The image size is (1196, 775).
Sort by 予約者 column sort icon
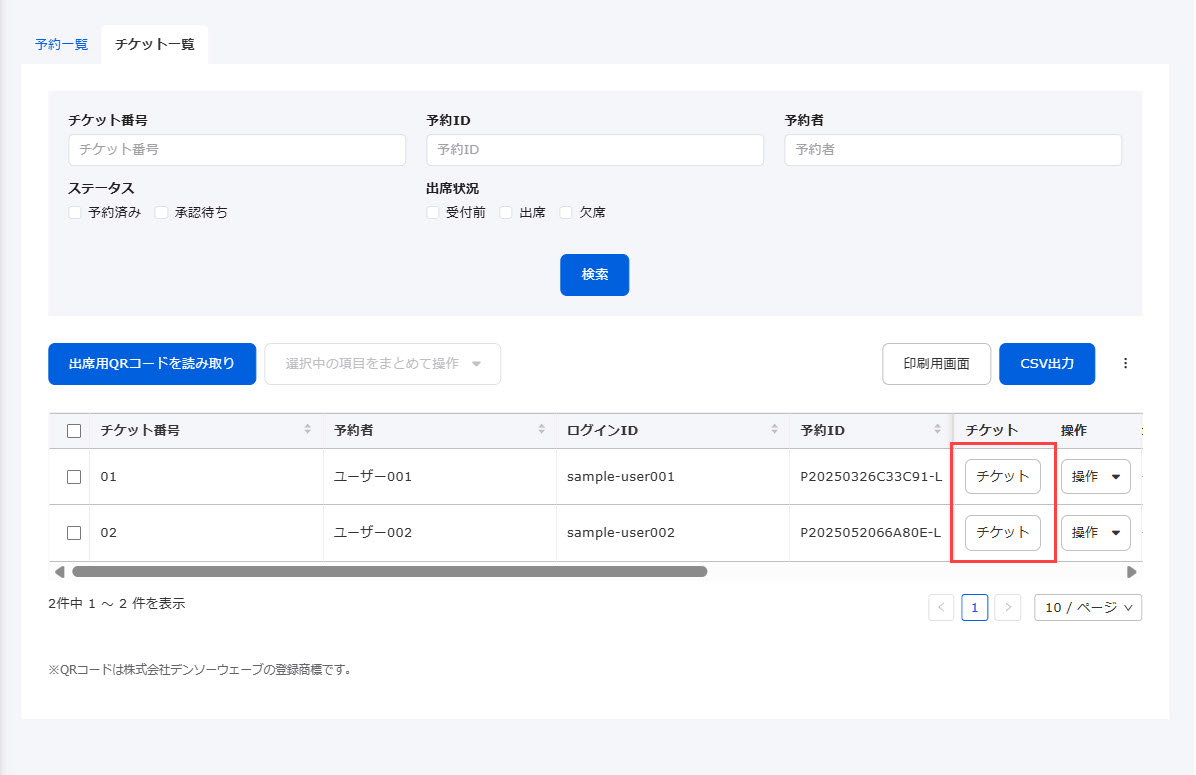tap(540, 430)
